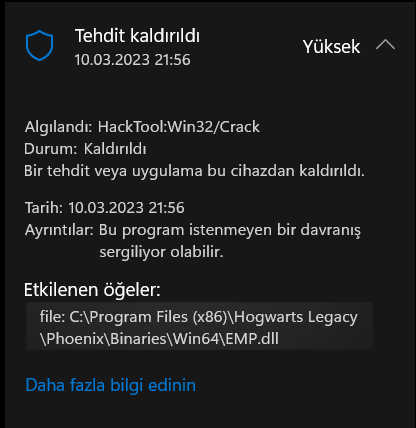Screen dimensions: 416x428
Task: Click 'Bir tehdit veya uygulama' description sentence
Action: (x=194, y=171)
